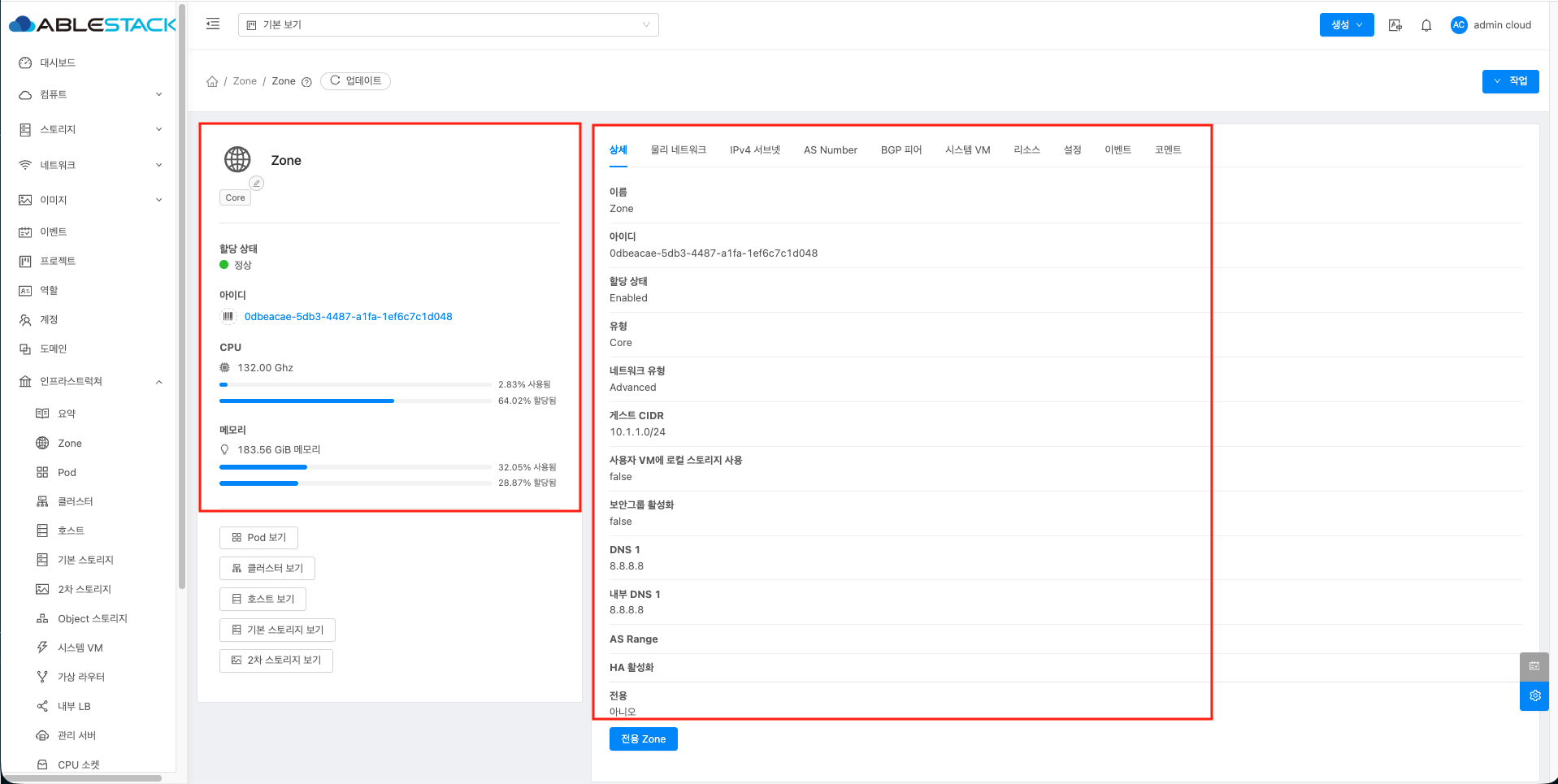The width and height of the screenshot is (1558, 784).
Task: Open the gray panel icon above settings gear
Action: (1534, 667)
